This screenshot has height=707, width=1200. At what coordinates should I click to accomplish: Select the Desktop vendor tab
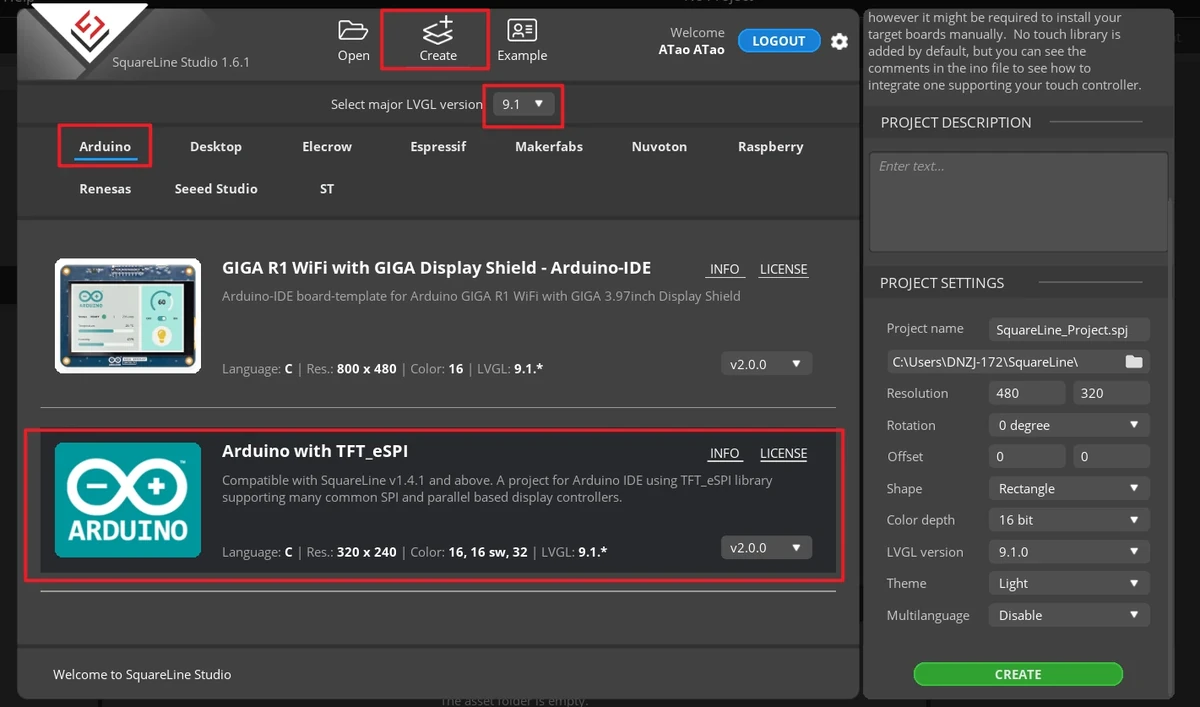[216, 146]
